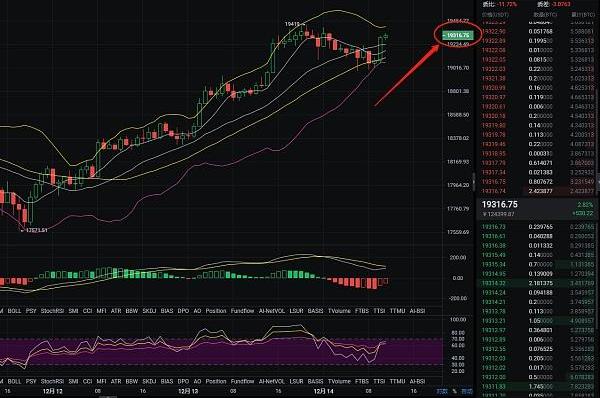Click the green 19316.75 price axis label
The image size is (600, 398).
(x=457, y=35)
